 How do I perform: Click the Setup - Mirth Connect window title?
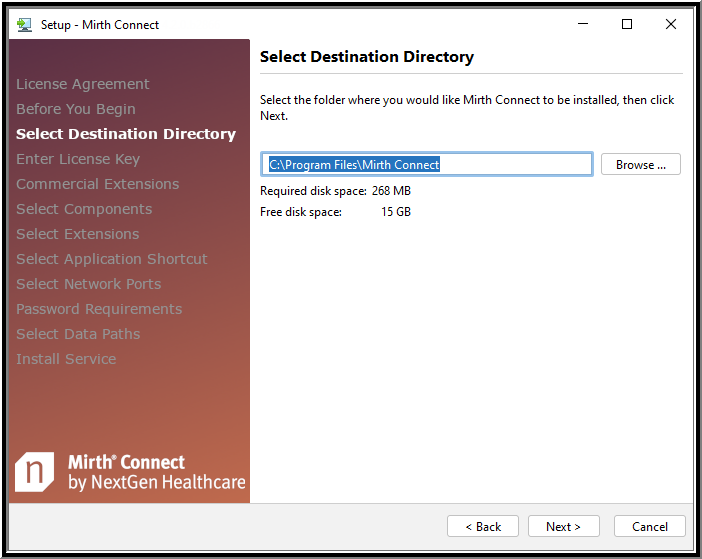coord(100,25)
